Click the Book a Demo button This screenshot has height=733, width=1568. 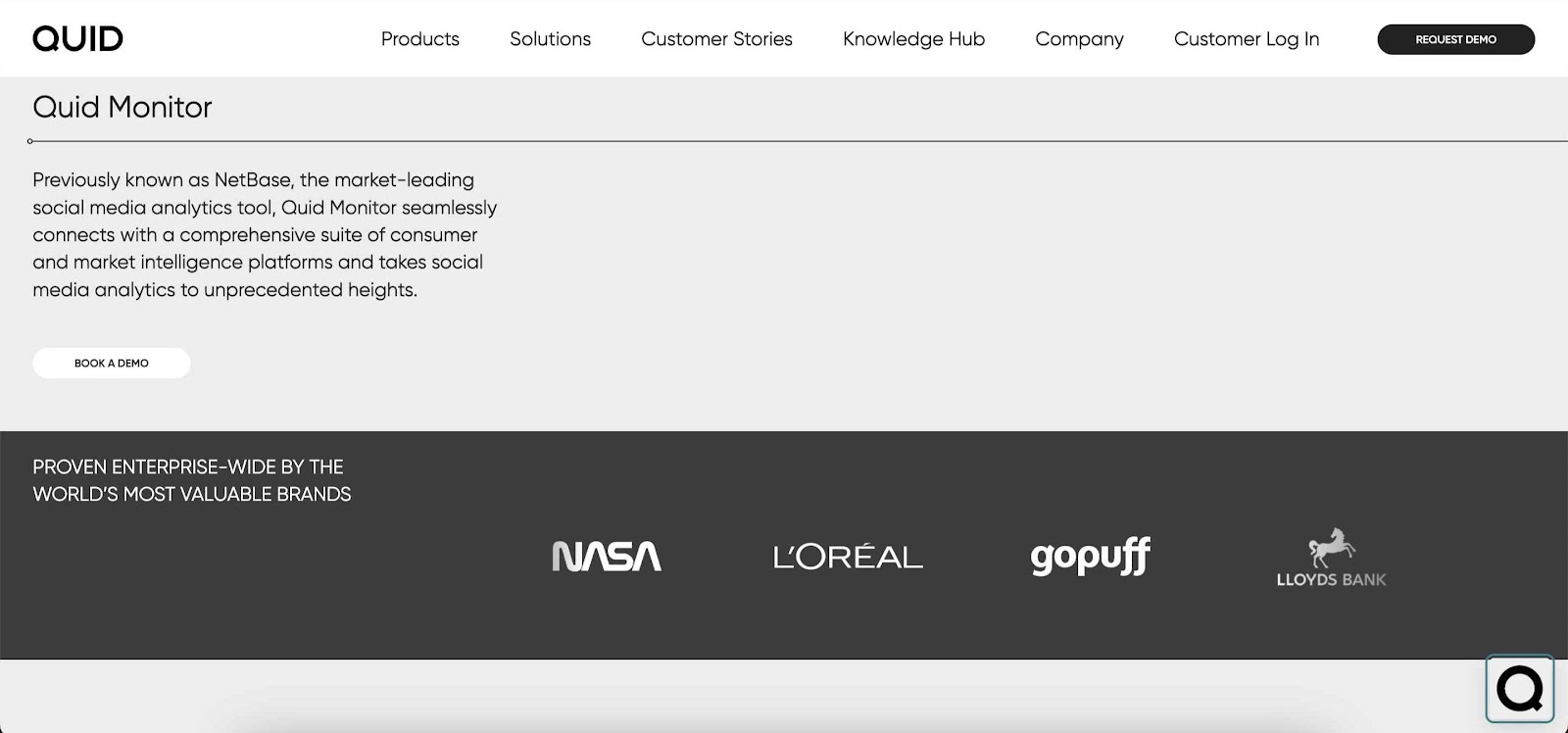[112, 364]
